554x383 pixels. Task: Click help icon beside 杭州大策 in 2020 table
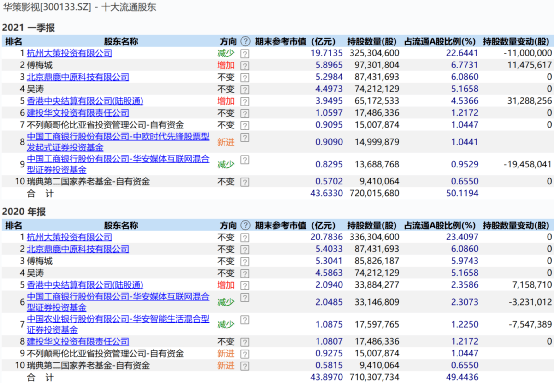coord(244,238)
